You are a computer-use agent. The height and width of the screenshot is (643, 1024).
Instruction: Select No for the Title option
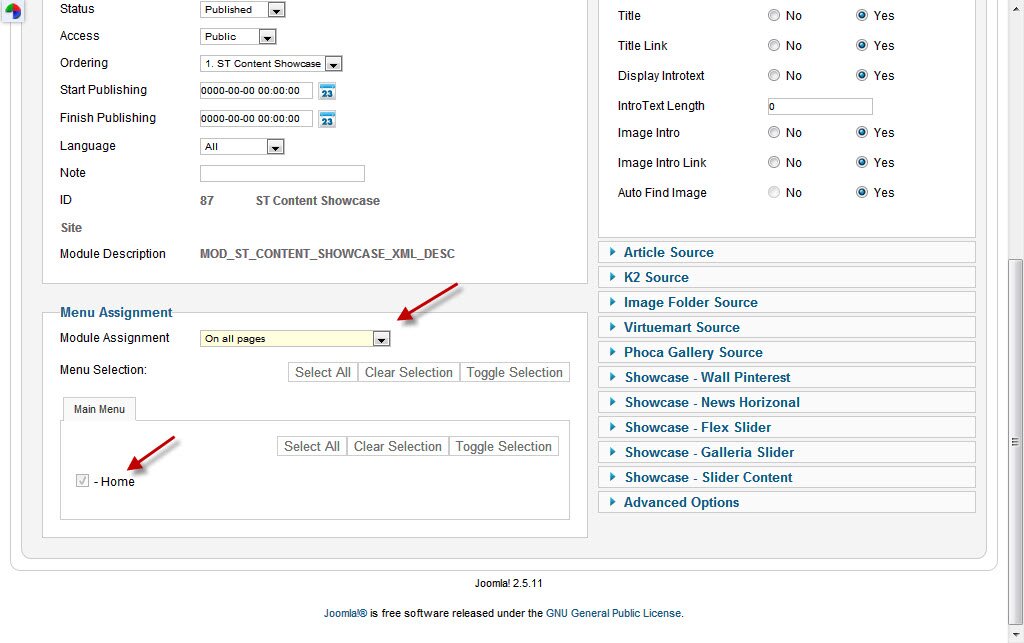(774, 16)
